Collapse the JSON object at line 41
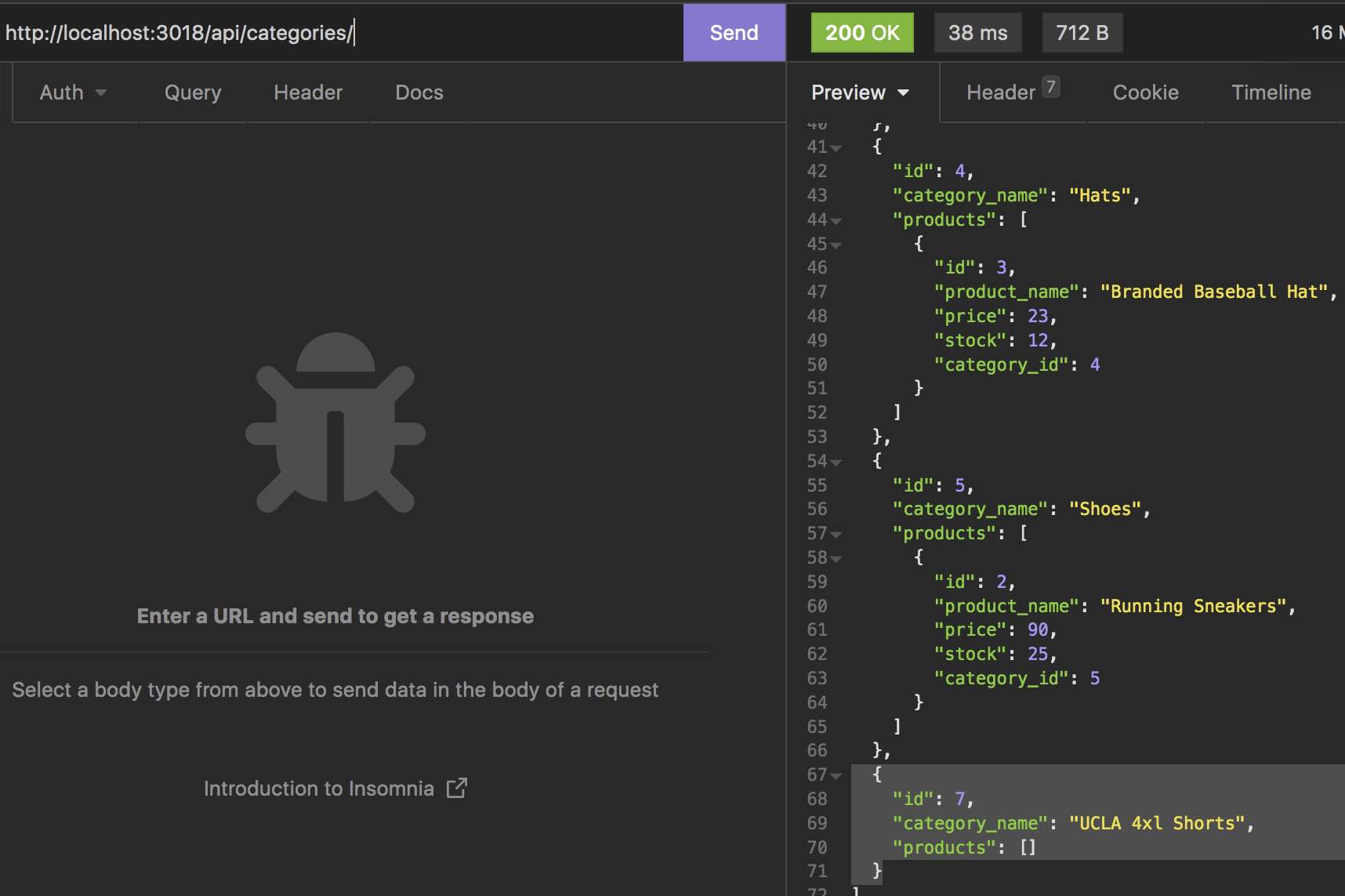1345x896 pixels. [836, 148]
